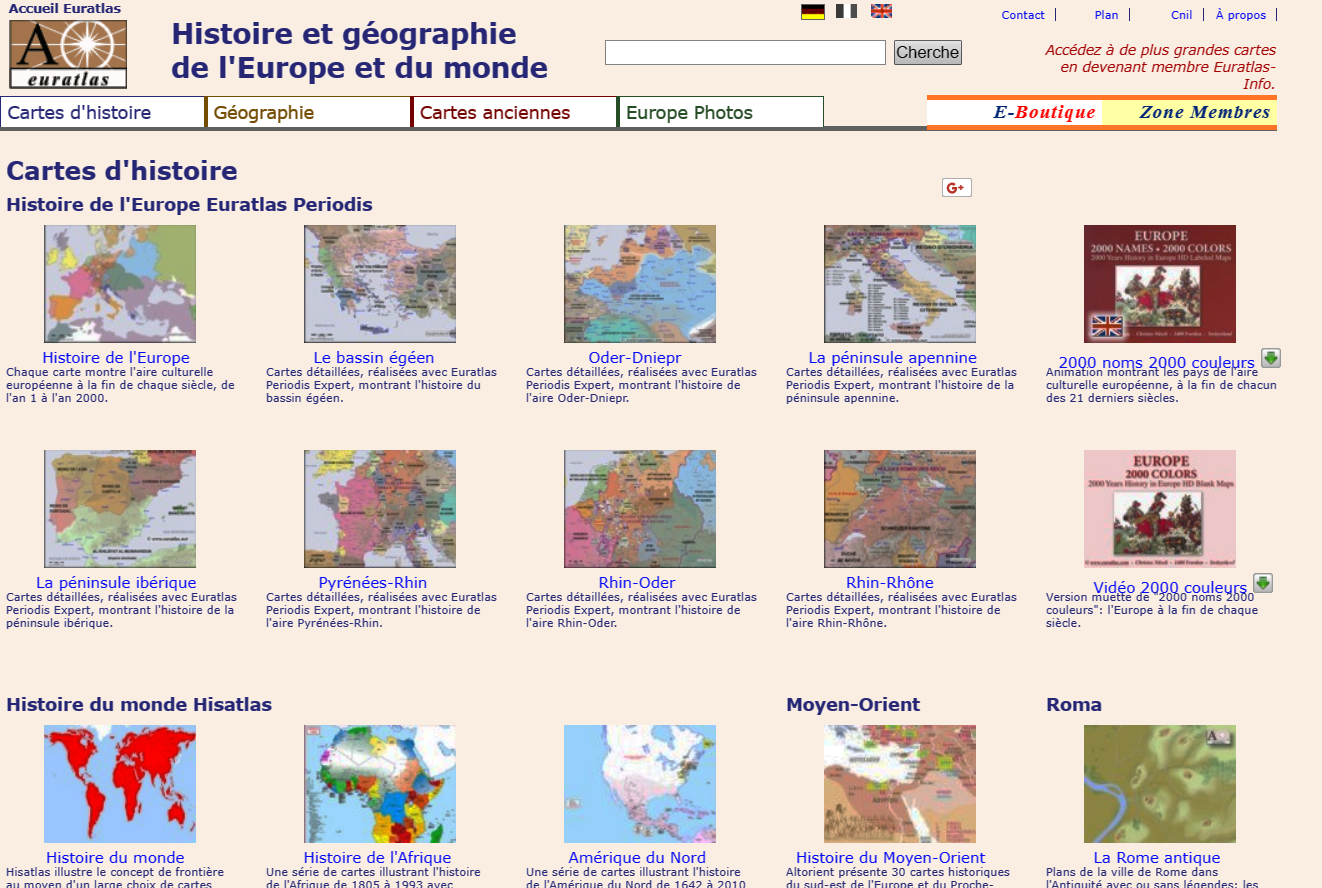Open the À propos link

click(1241, 15)
